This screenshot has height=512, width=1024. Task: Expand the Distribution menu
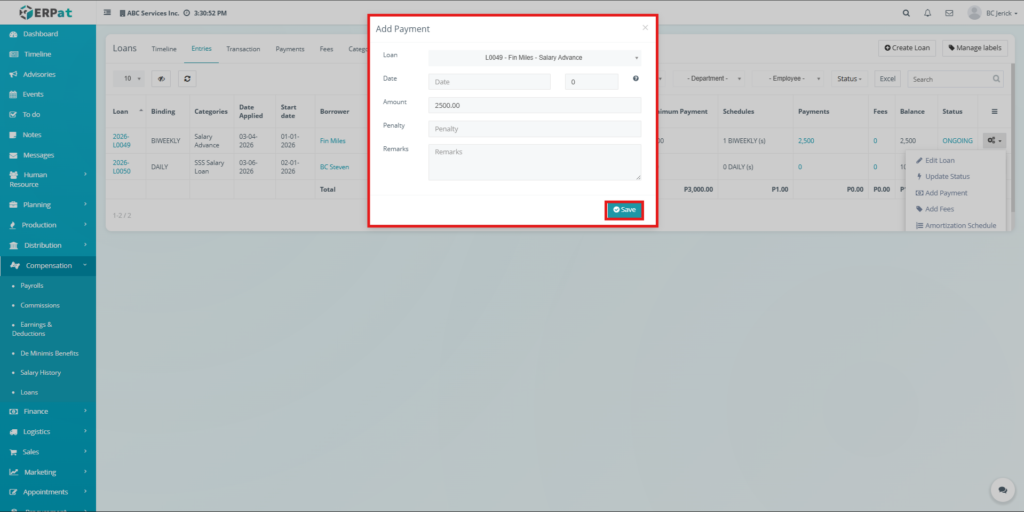pyautogui.click(x=48, y=245)
